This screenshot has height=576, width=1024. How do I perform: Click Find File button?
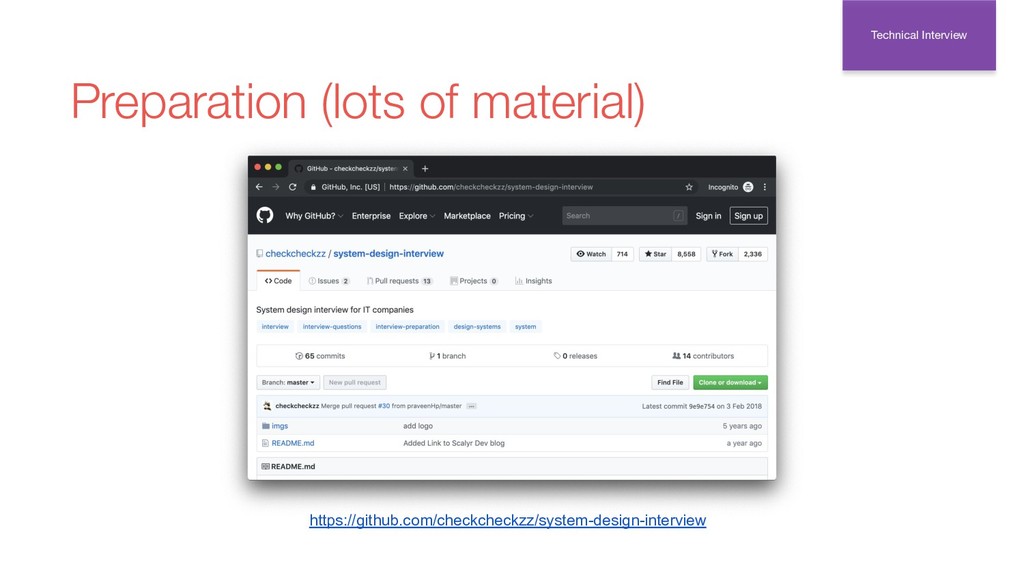(x=670, y=383)
